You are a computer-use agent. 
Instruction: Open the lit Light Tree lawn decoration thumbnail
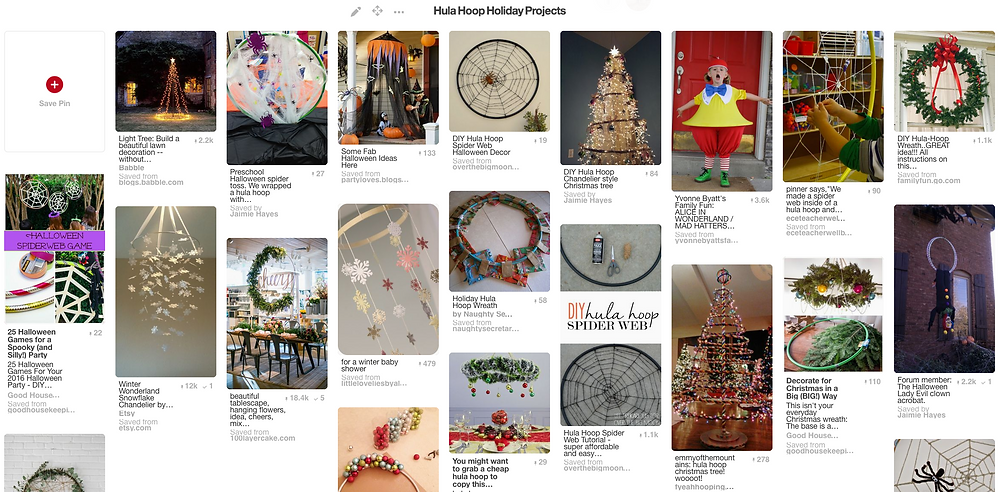[x=166, y=81]
